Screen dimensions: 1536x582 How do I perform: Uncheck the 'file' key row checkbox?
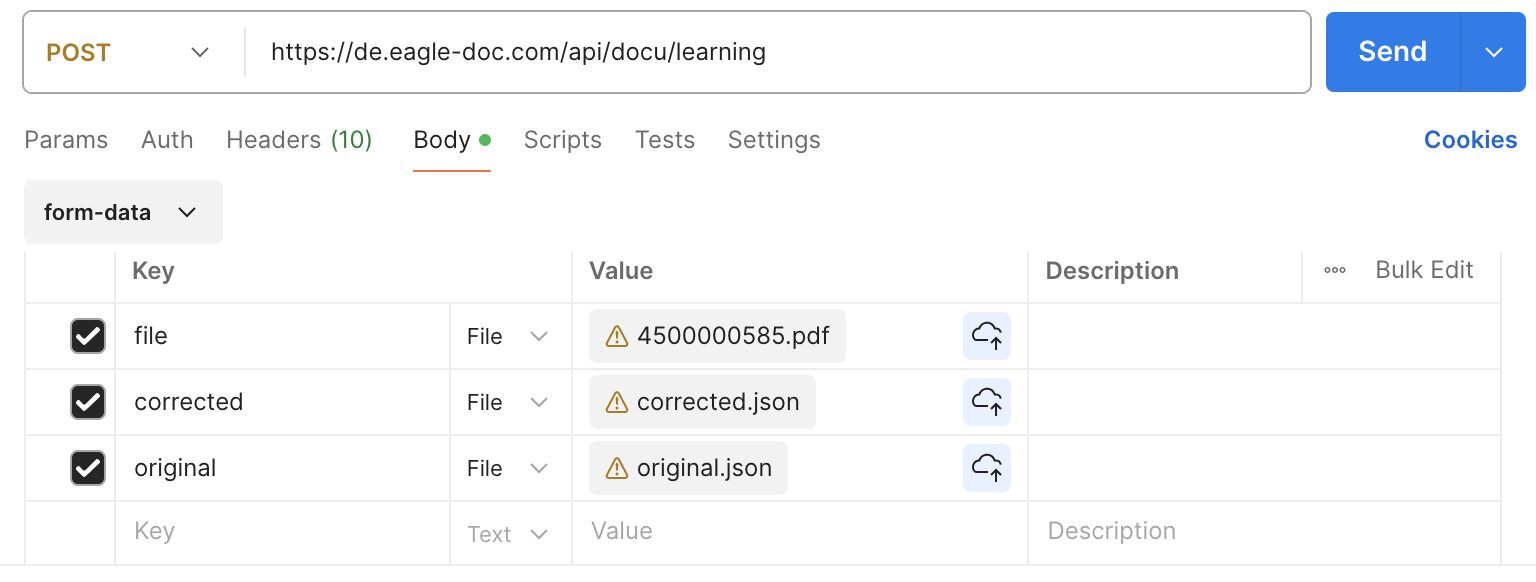pyautogui.click(x=88, y=336)
